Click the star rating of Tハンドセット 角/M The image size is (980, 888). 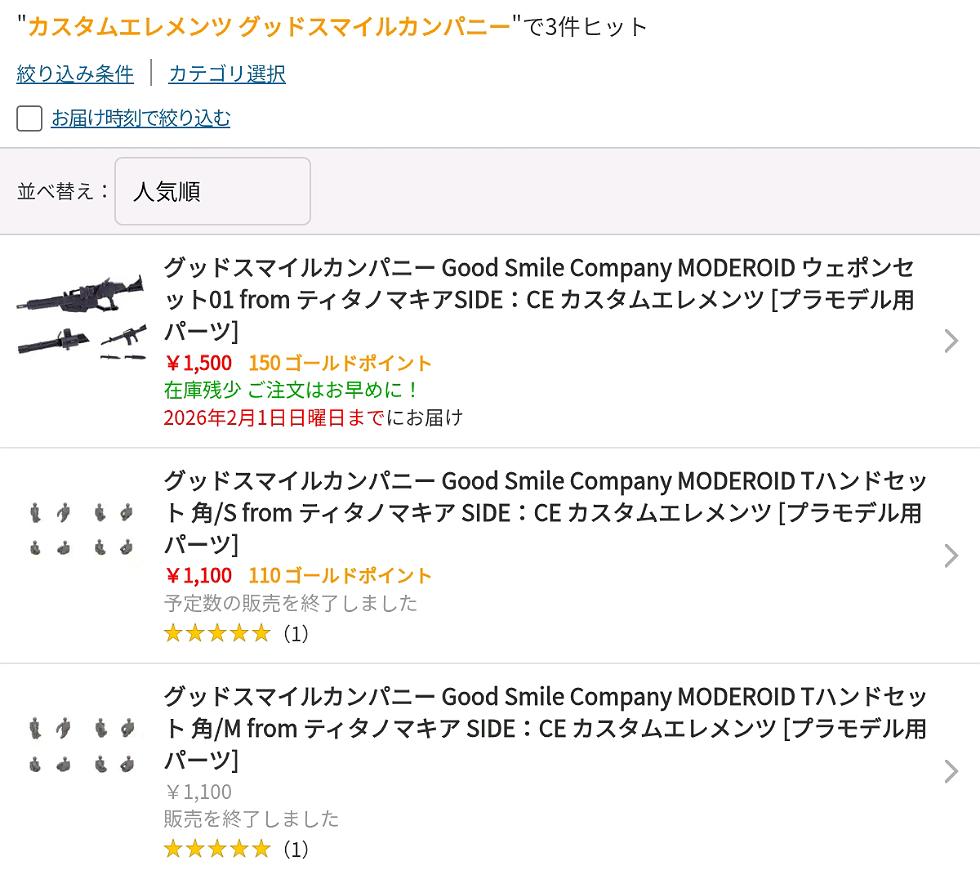point(217,849)
